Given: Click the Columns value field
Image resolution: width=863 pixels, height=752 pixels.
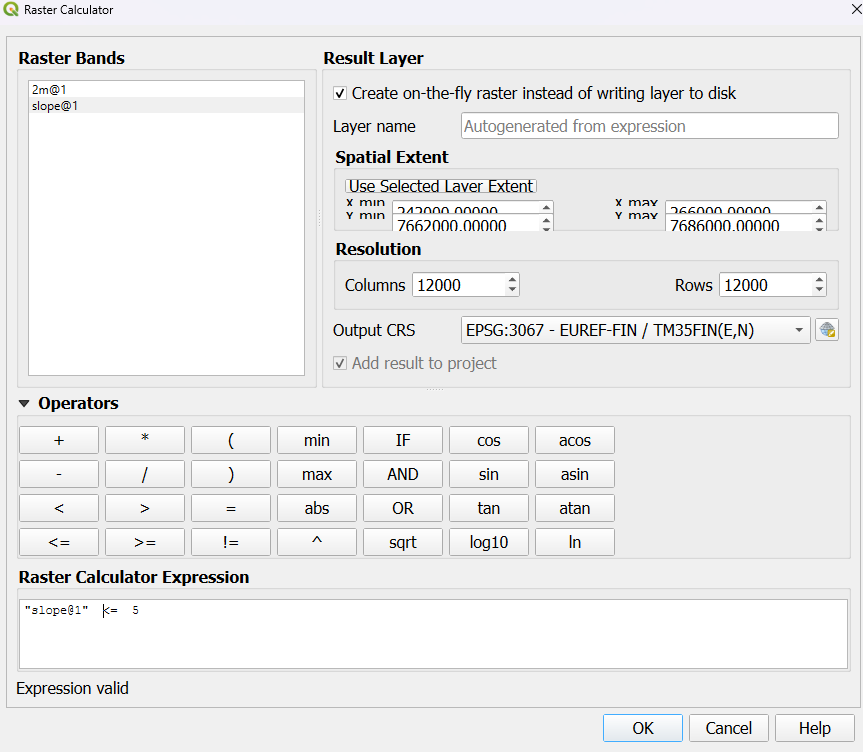Looking at the screenshot, I should pyautogui.click(x=459, y=285).
